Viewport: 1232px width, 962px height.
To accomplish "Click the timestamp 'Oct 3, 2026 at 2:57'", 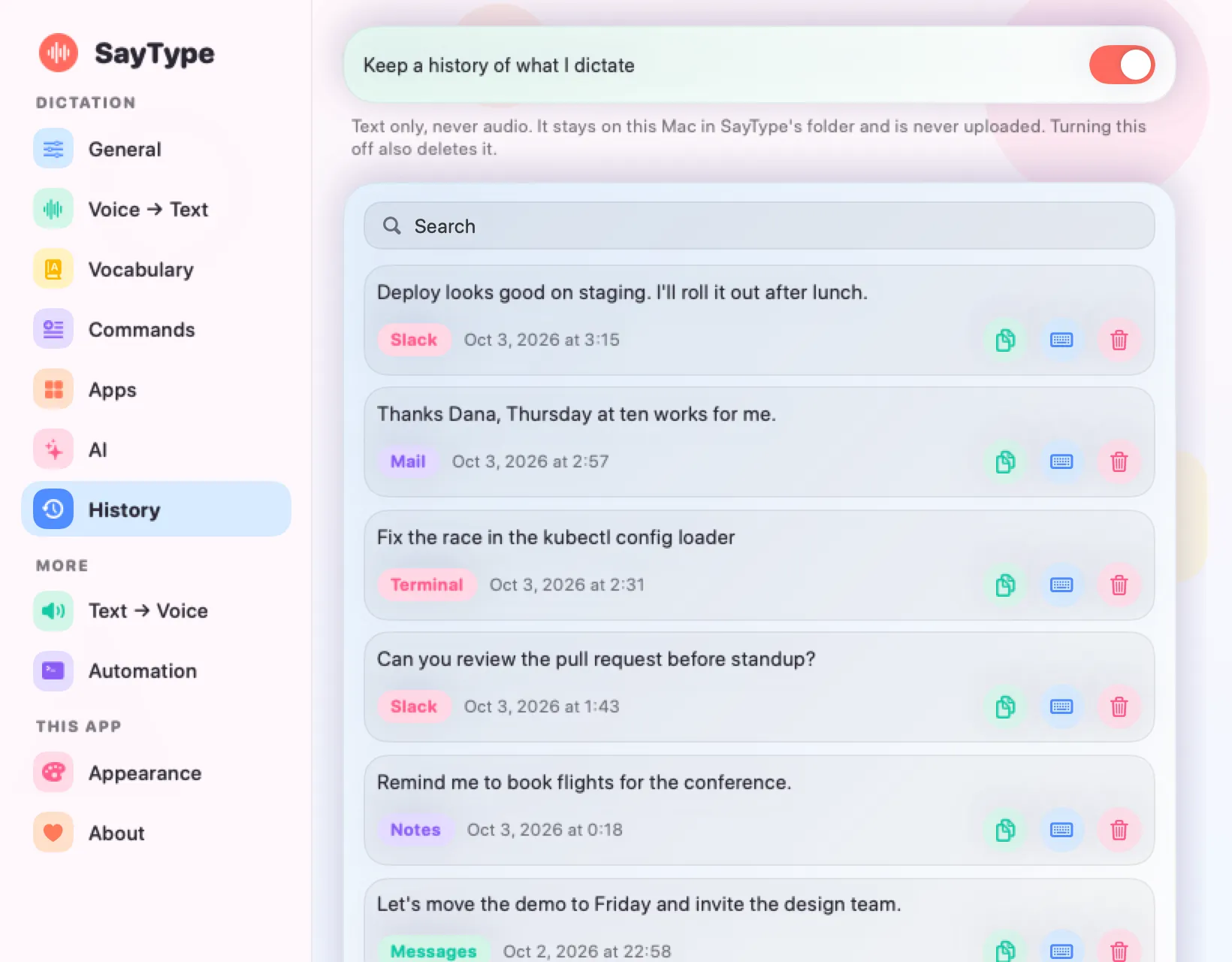I will (530, 461).
